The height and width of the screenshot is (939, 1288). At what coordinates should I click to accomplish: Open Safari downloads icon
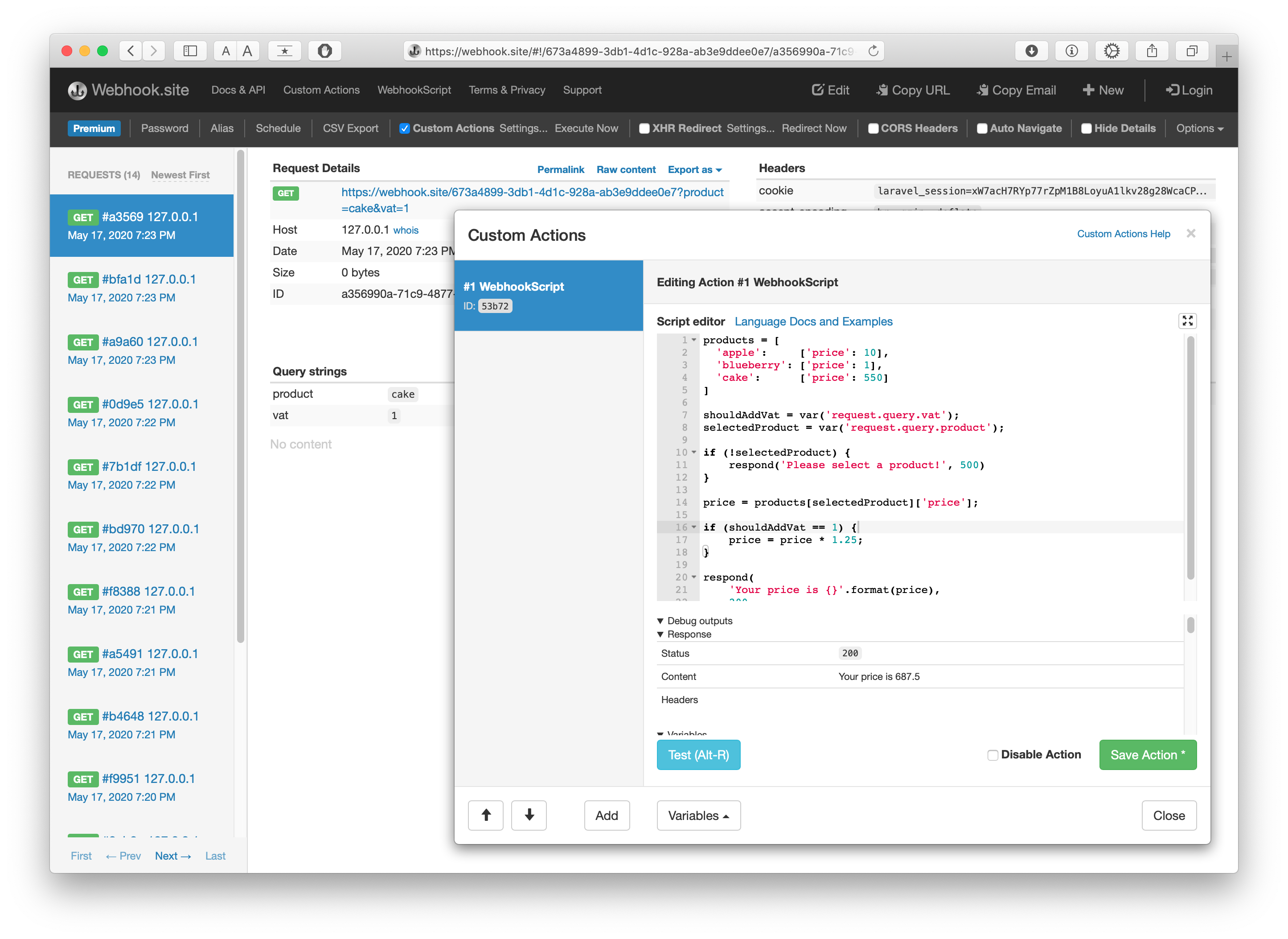1031,51
